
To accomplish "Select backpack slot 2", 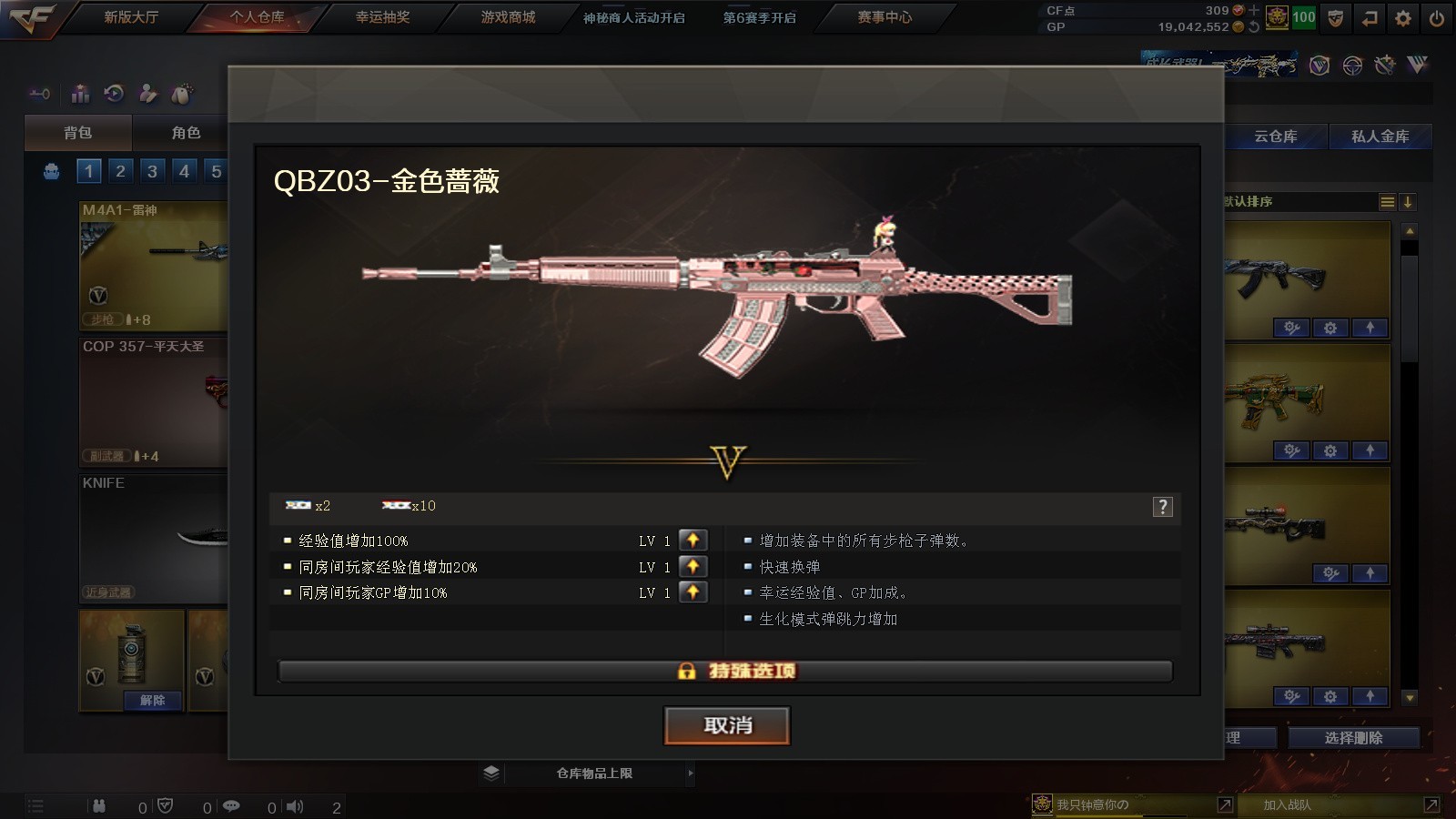I will (x=120, y=171).
